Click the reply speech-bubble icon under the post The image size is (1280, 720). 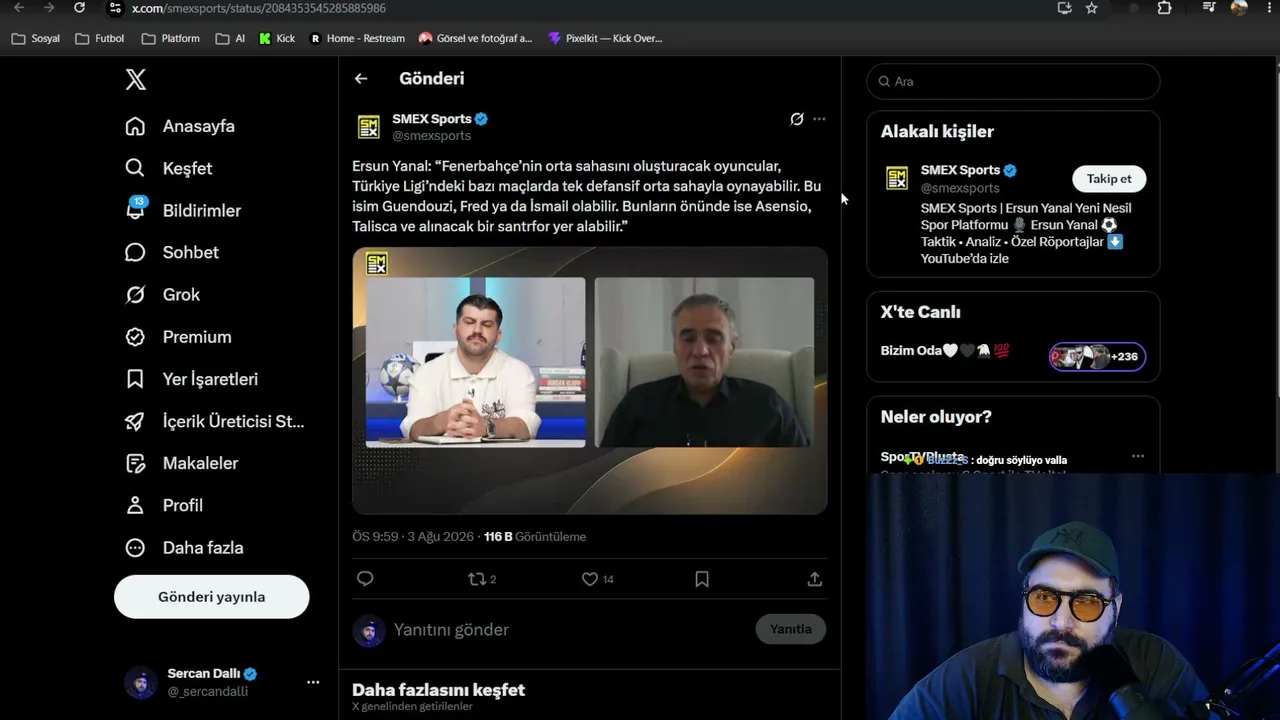[x=365, y=579]
